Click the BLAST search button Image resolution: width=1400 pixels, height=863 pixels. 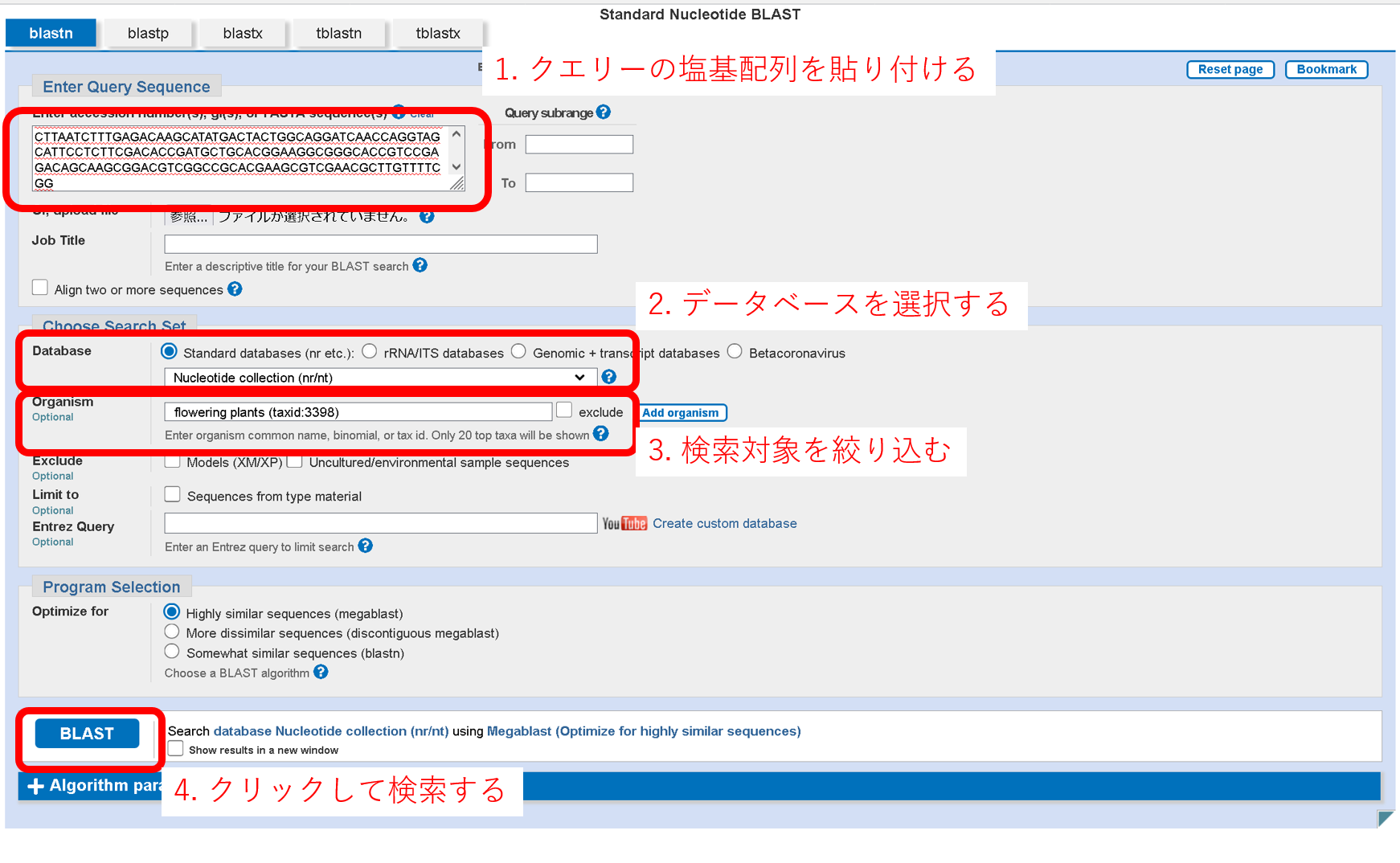(x=87, y=734)
